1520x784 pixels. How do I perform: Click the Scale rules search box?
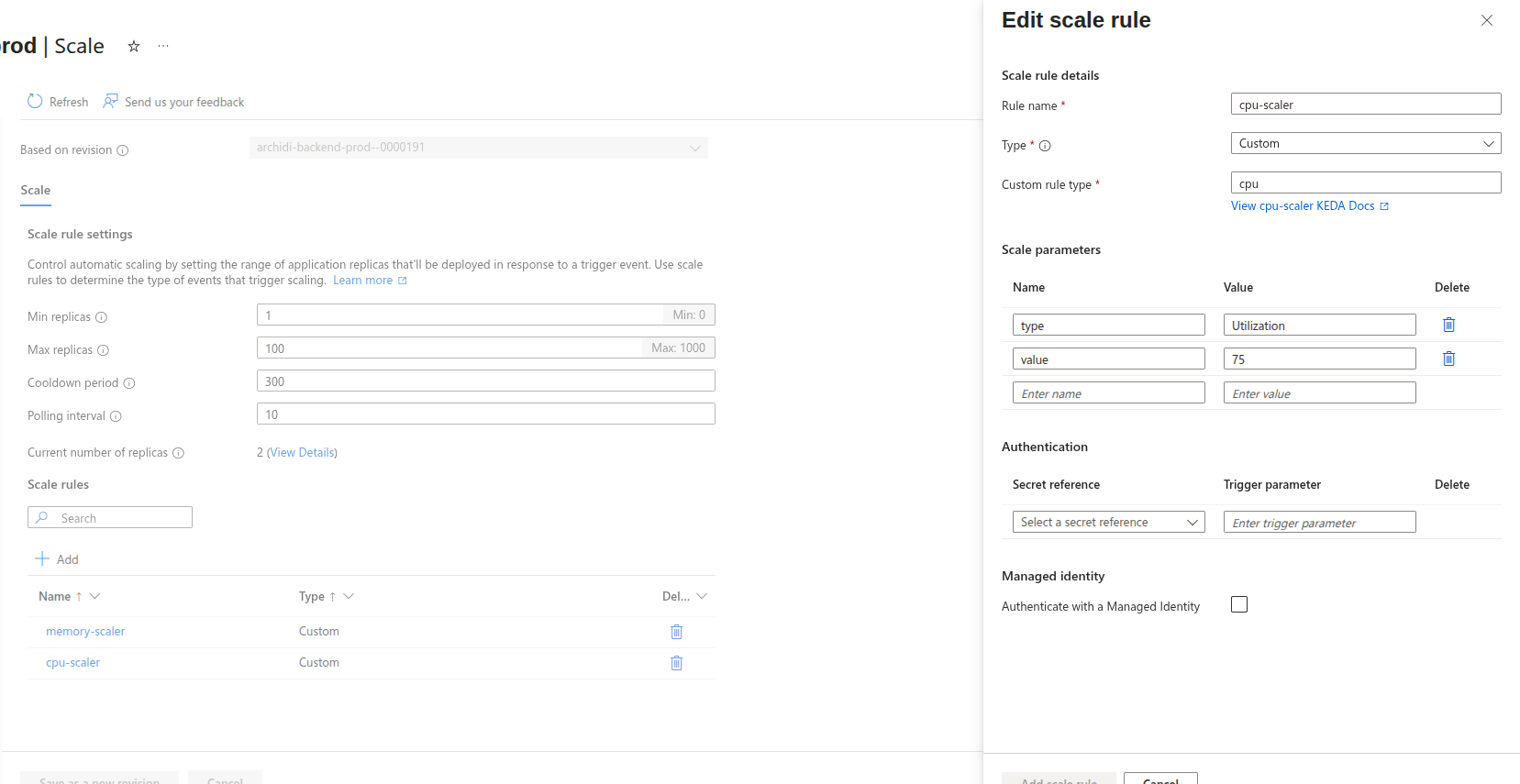point(110,517)
